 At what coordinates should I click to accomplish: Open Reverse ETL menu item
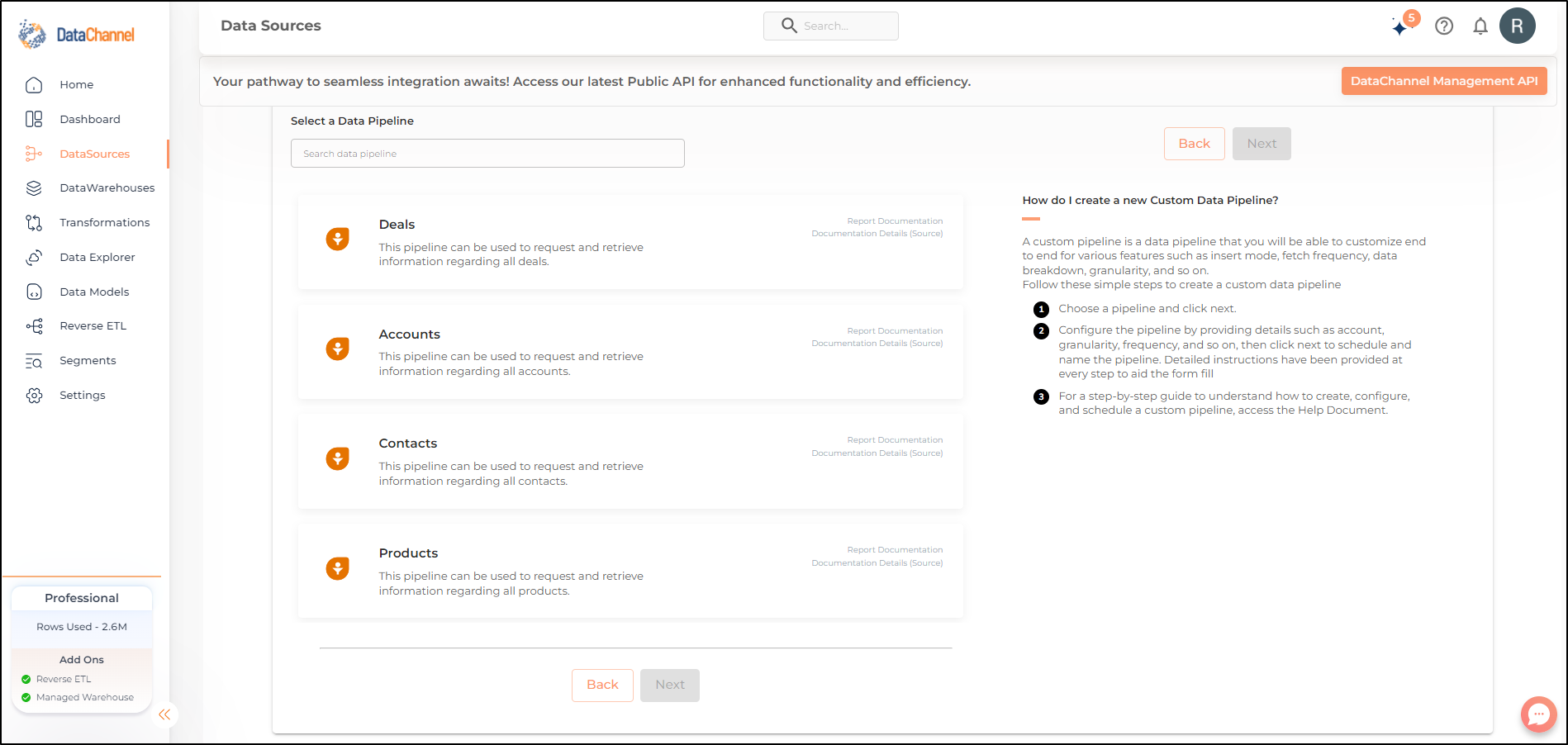(x=93, y=326)
